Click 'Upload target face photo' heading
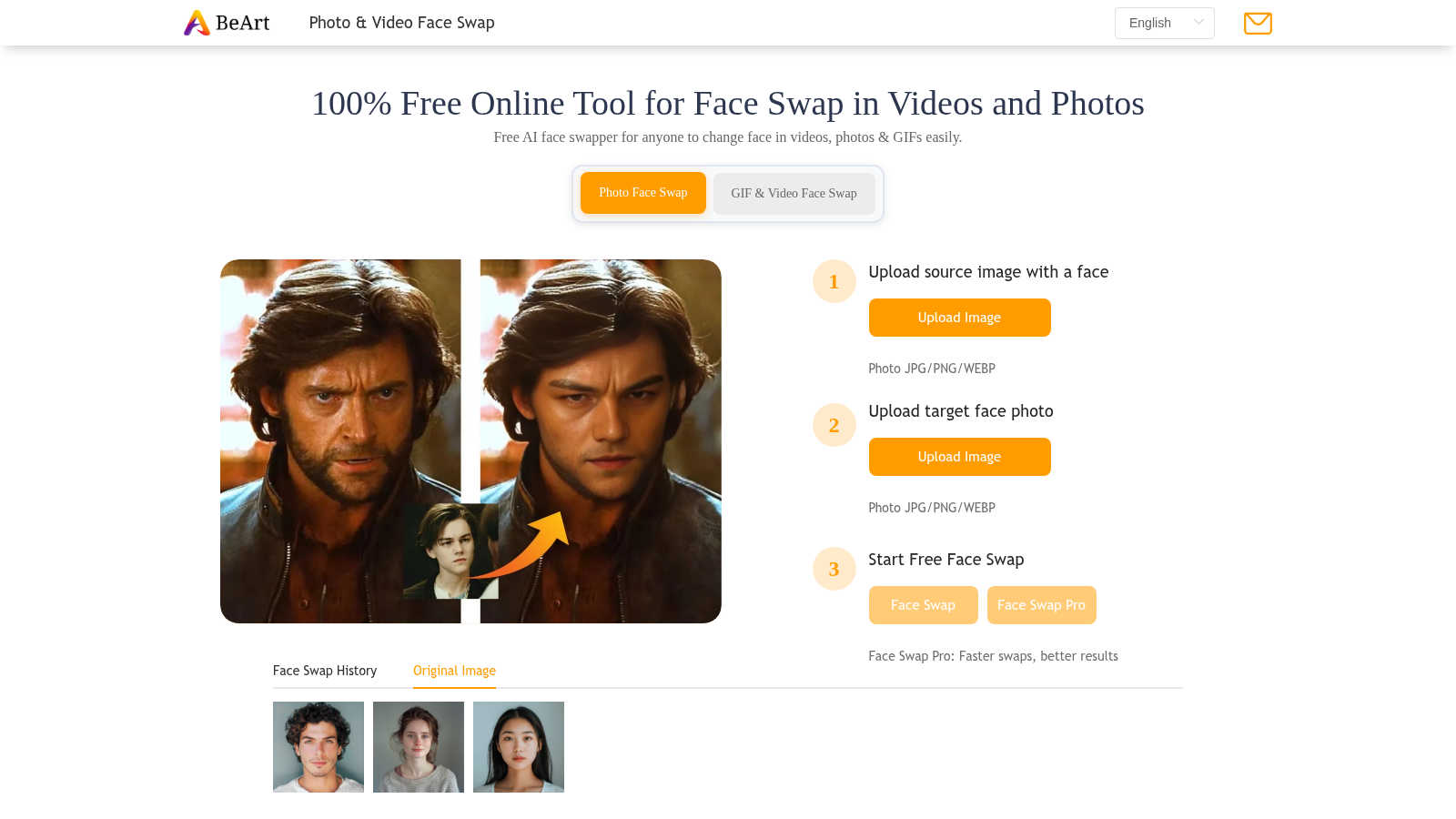The width and height of the screenshot is (1456, 819). click(961, 411)
